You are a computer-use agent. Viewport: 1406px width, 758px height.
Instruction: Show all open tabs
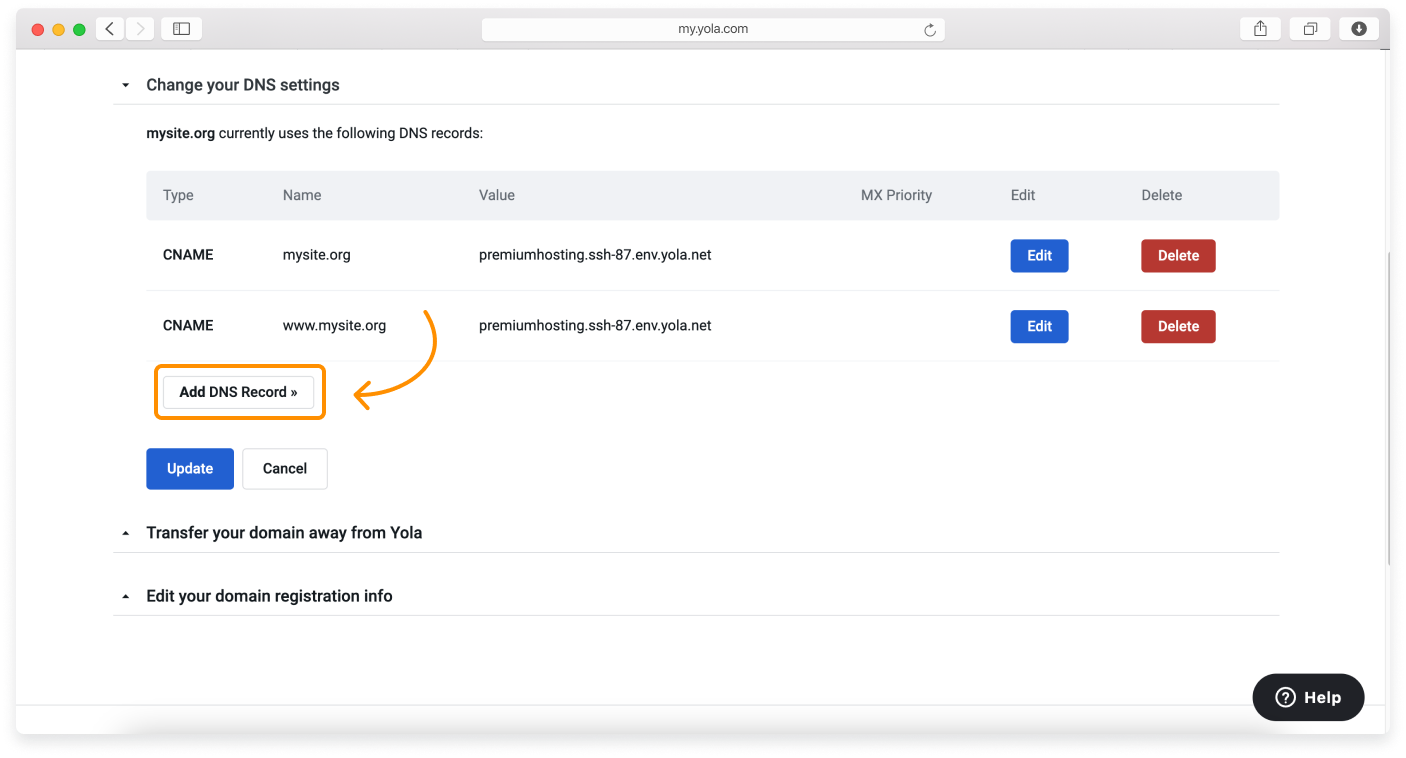1310,28
